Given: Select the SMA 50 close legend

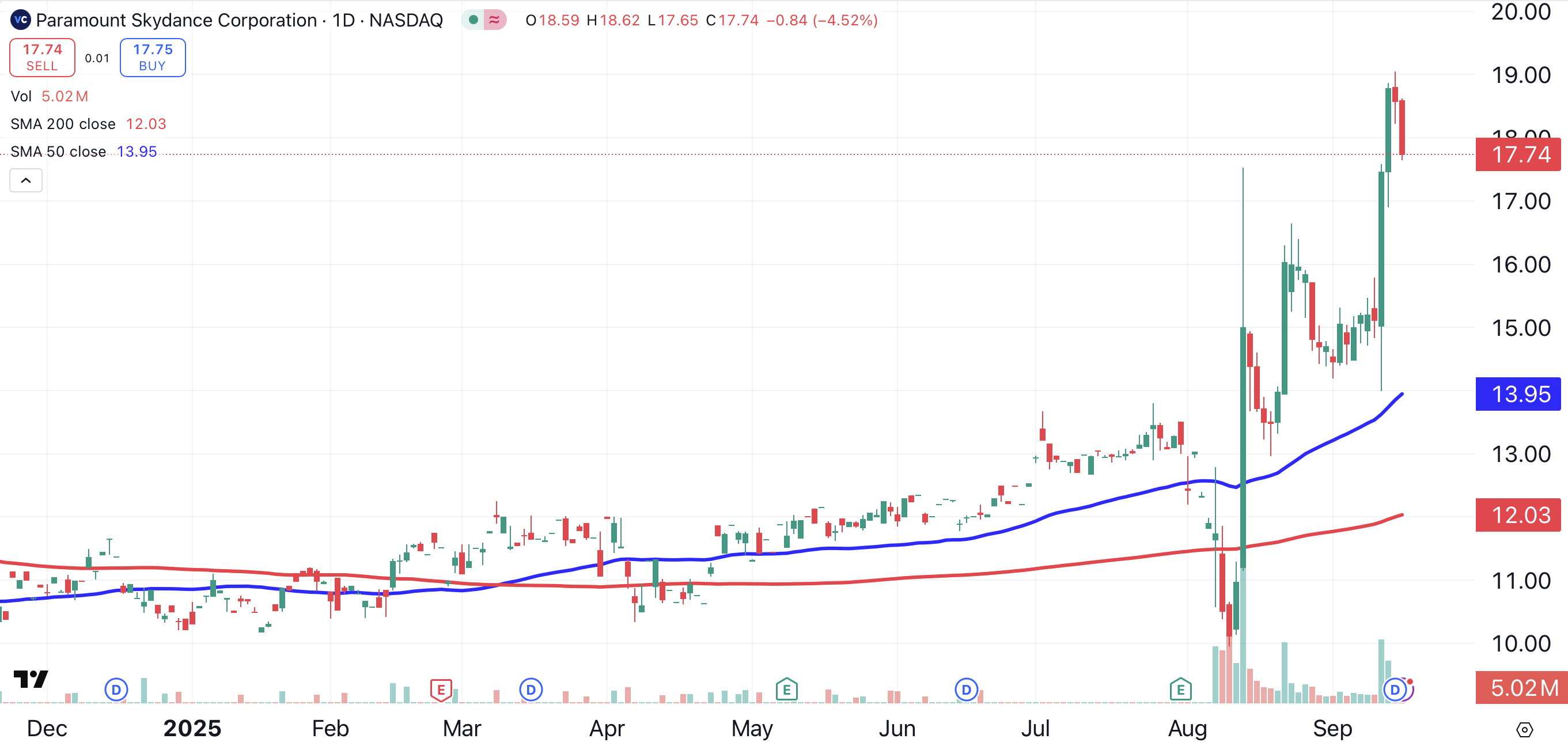Looking at the screenshot, I should pyautogui.click(x=58, y=151).
